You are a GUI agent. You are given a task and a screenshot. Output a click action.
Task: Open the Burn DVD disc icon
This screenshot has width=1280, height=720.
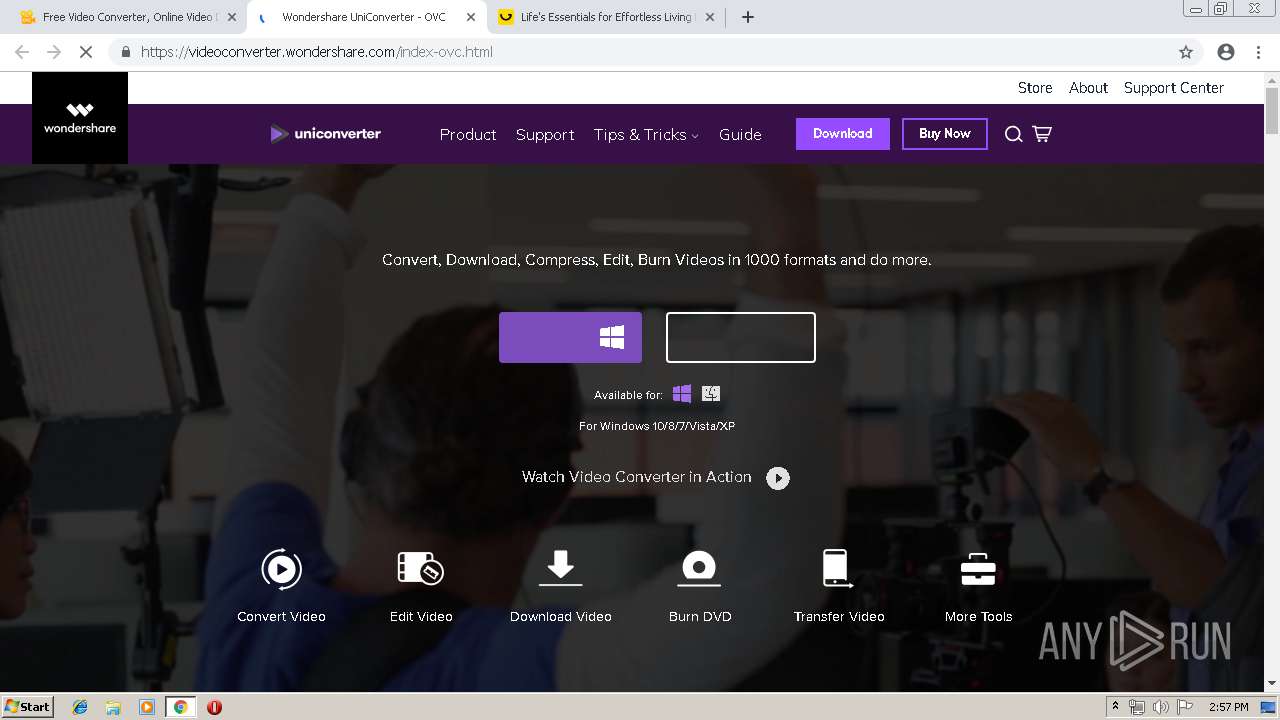pyautogui.click(x=700, y=568)
